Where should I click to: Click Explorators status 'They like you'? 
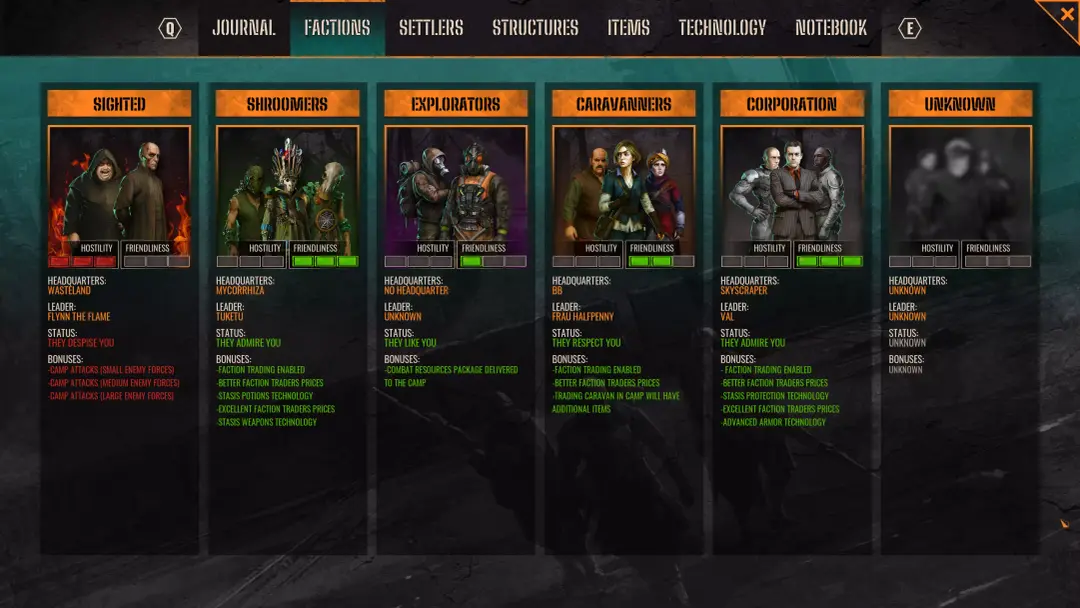410,343
